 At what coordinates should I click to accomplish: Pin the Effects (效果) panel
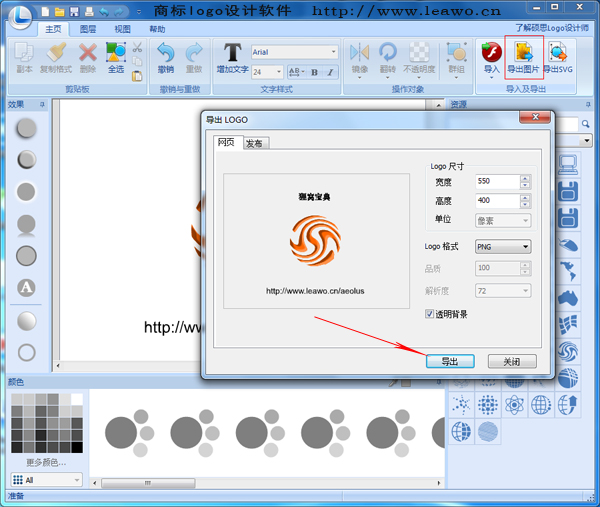[42, 104]
